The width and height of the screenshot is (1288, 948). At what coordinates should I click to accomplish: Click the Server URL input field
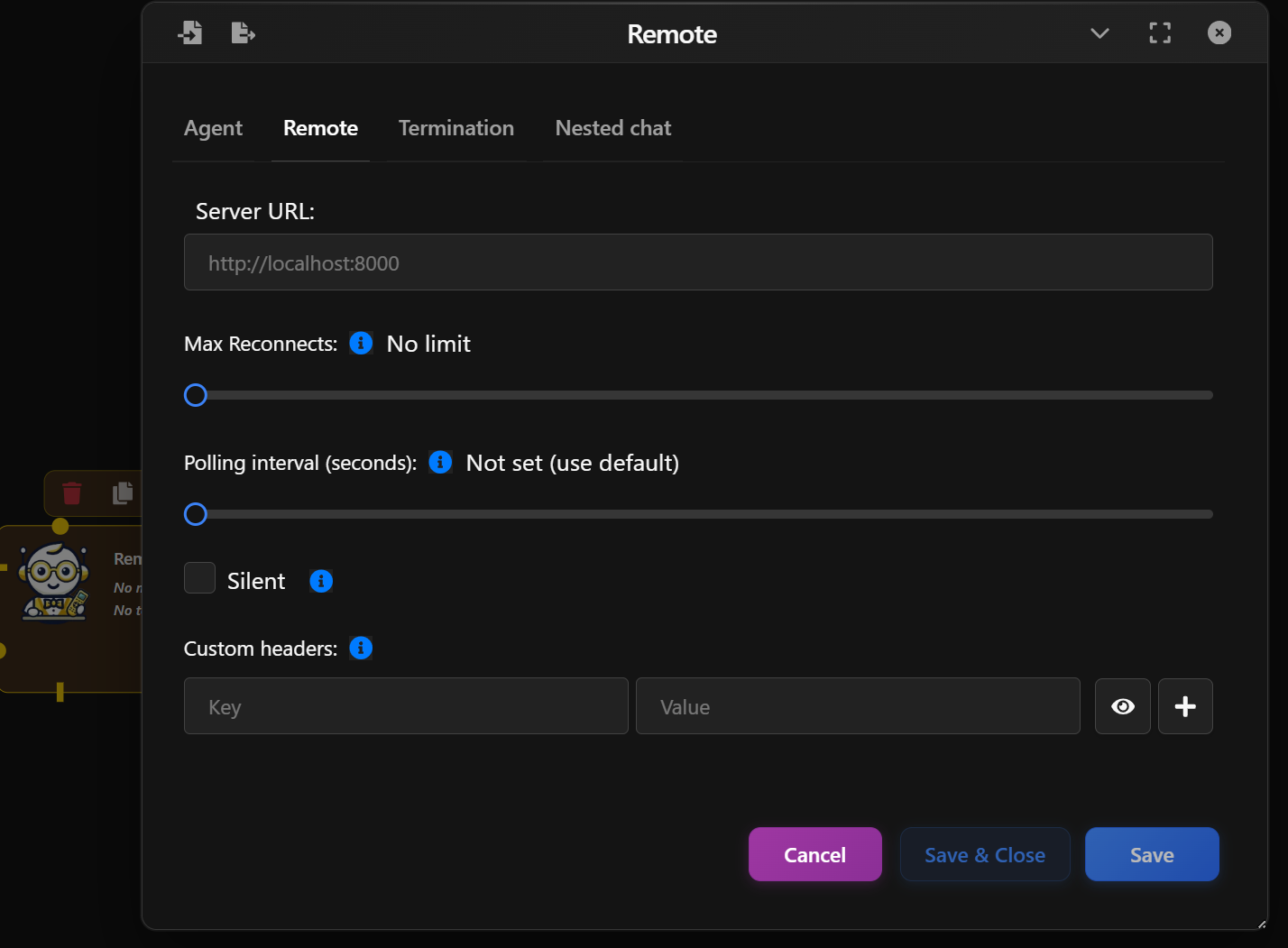coord(698,262)
